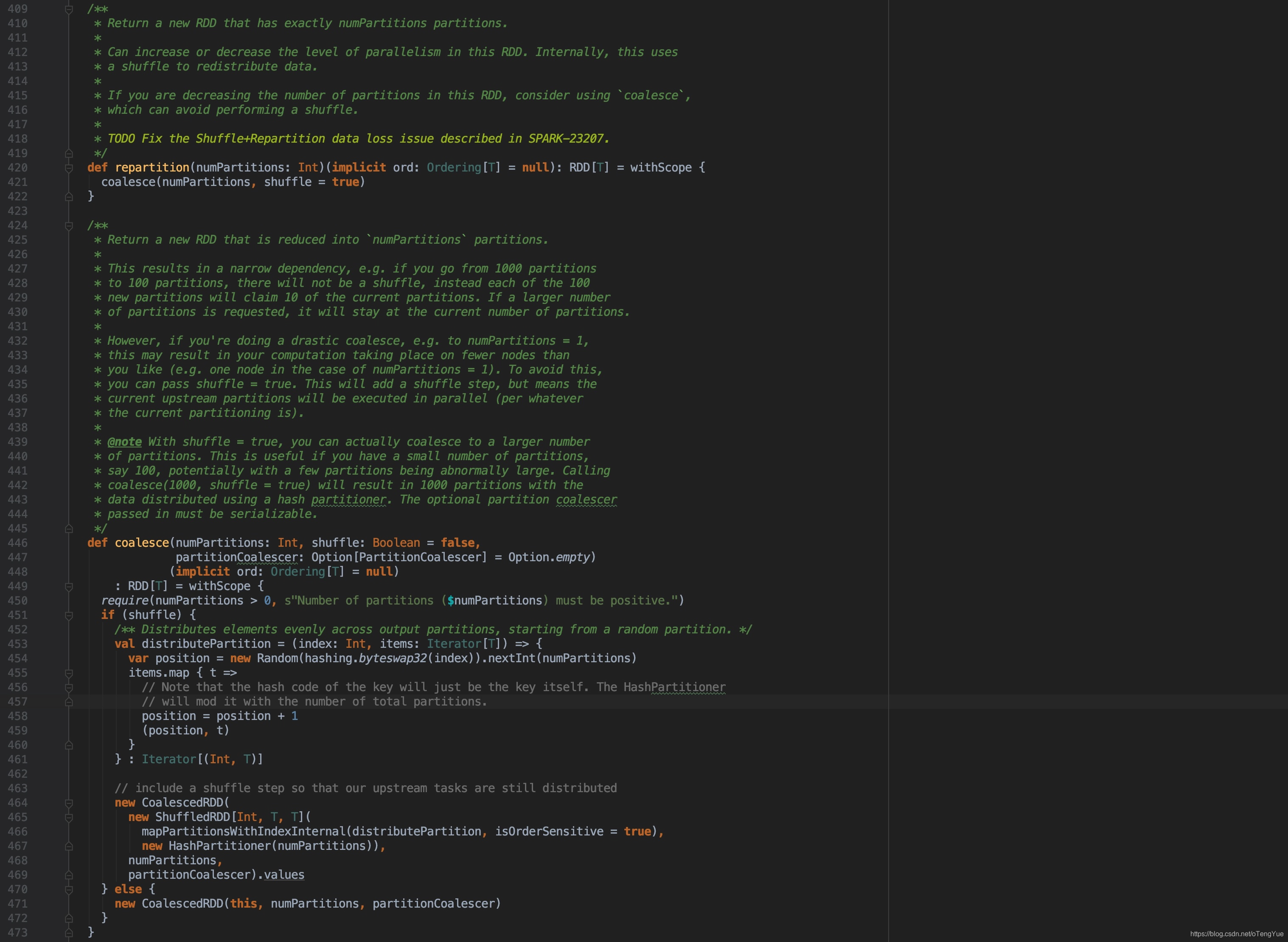Screen dimensions: 1288x942
Task: Click the 'values' underlined call on line 469
Action: point(284,875)
